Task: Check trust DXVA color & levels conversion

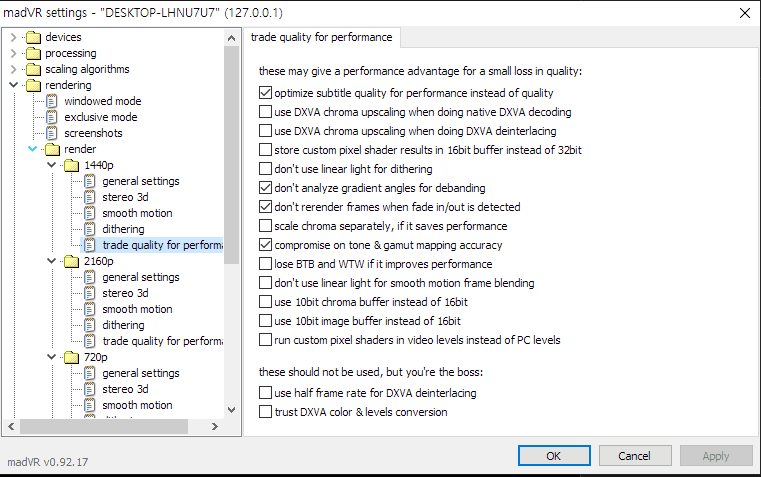Action: [x=265, y=412]
